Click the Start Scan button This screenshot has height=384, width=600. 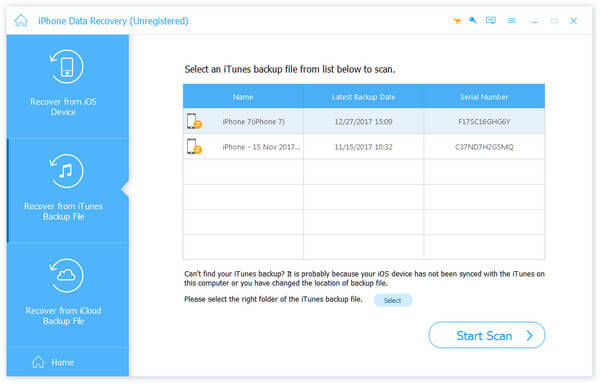[487, 335]
